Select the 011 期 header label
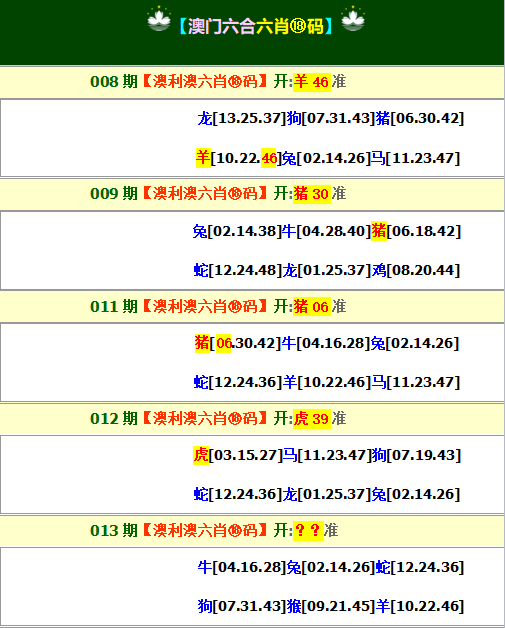The image size is (505, 628). click(114, 307)
